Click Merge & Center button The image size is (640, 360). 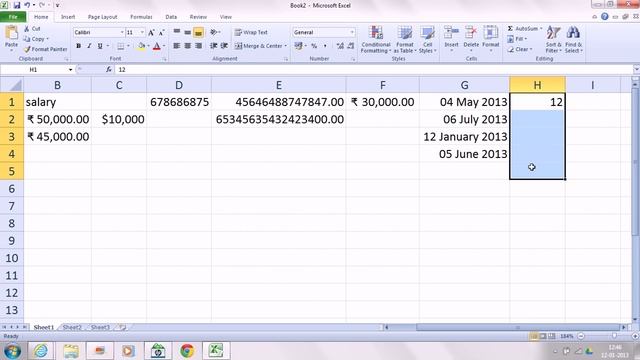point(259,46)
